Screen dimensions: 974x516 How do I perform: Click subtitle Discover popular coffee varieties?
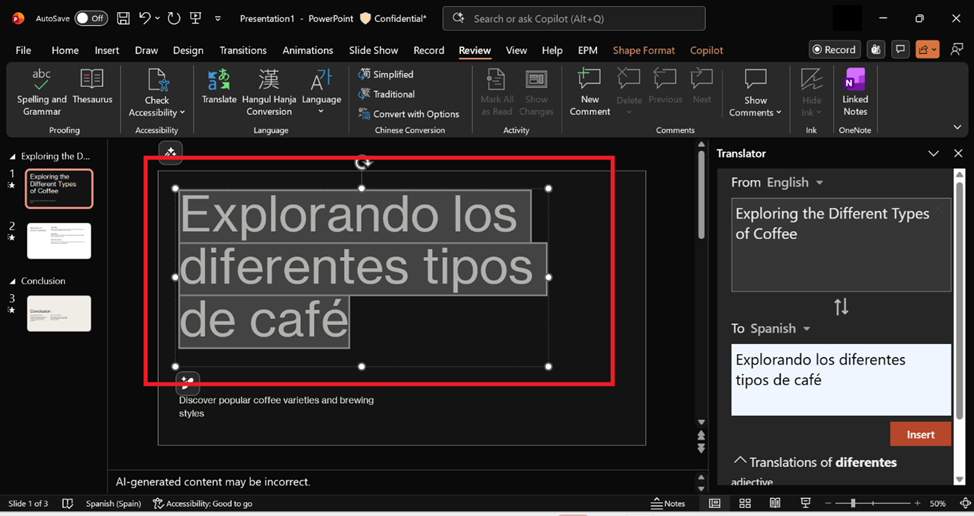(276, 407)
